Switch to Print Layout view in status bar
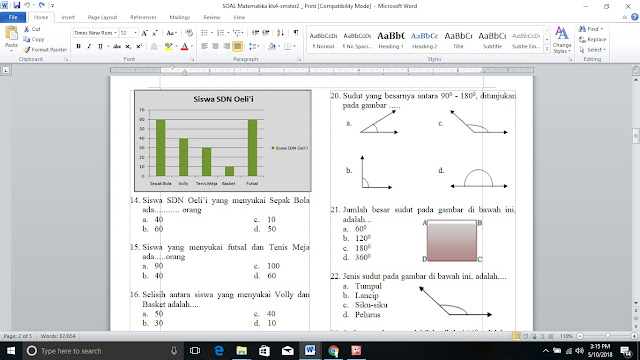The image size is (640, 360). 516,336
